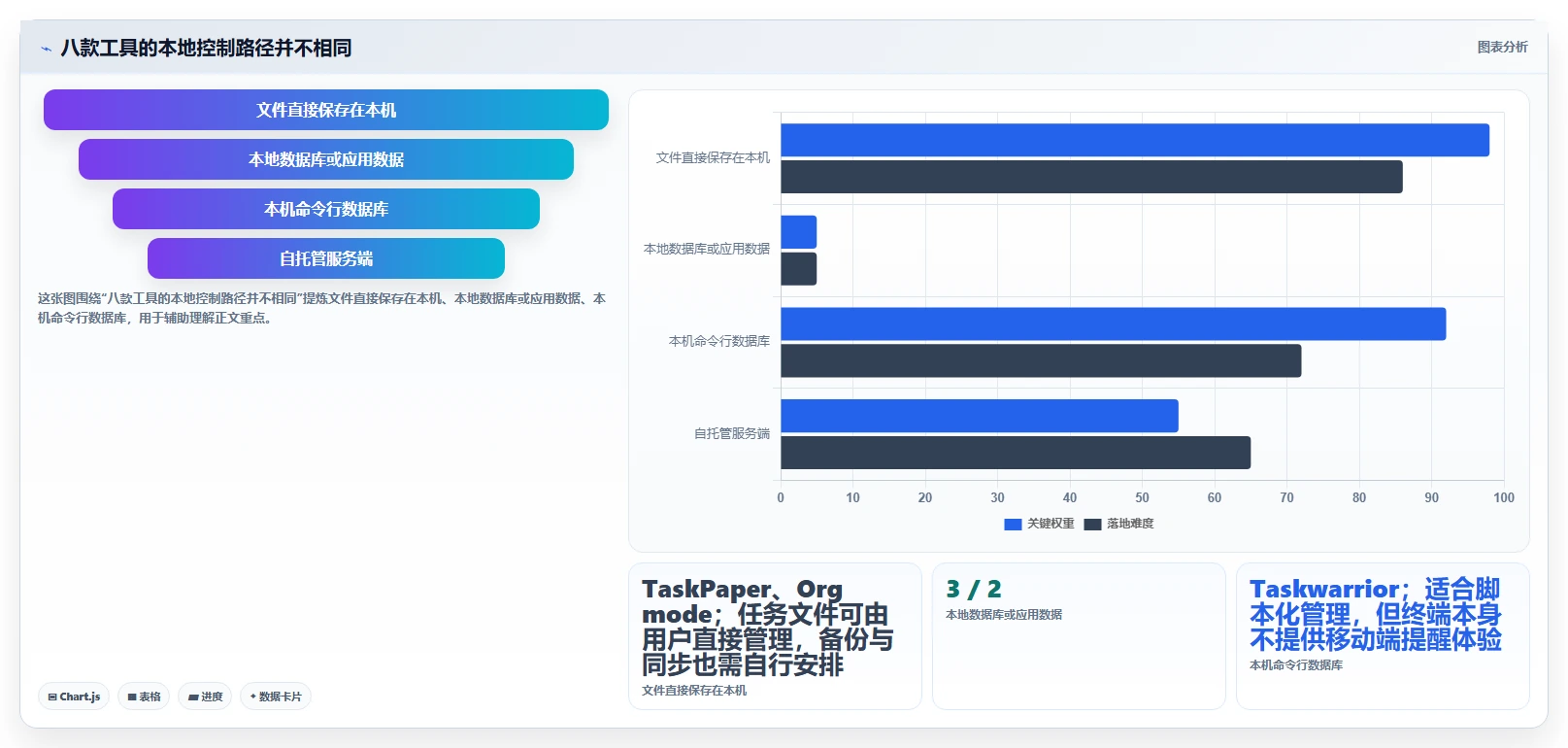The height and width of the screenshot is (748, 1568).
Task: Click dark bar for 自托管服务端
Action: point(1016,453)
